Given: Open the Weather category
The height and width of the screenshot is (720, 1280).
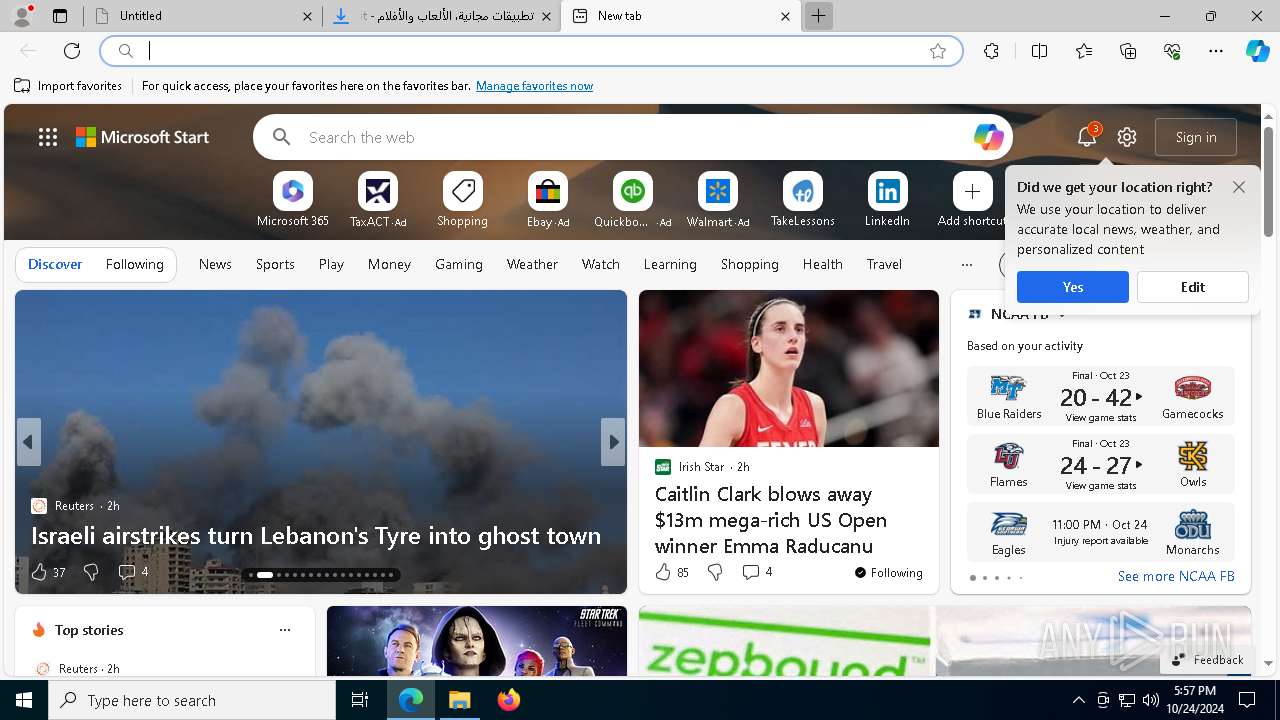Looking at the screenshot, I should click(532, 264).
